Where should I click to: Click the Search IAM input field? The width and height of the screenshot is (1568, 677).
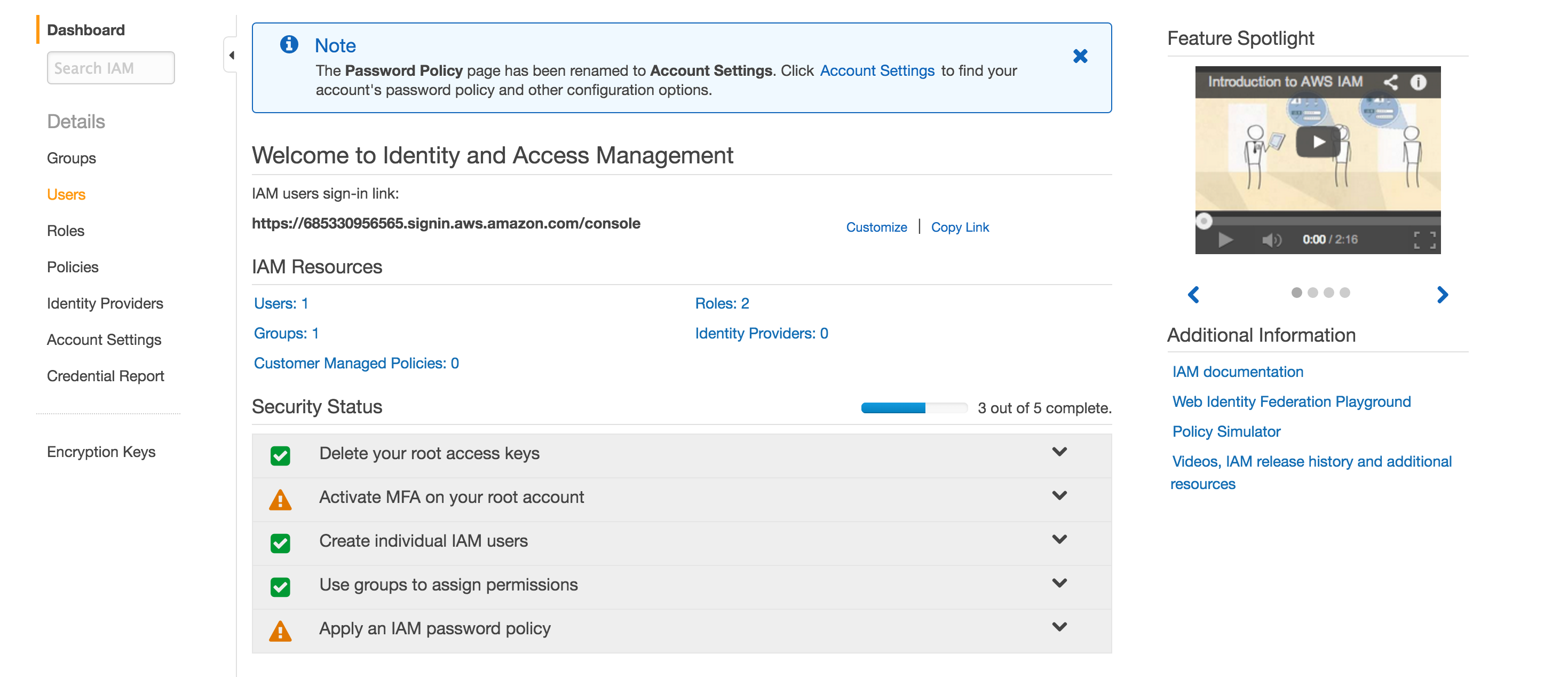[x=111, y=68]
